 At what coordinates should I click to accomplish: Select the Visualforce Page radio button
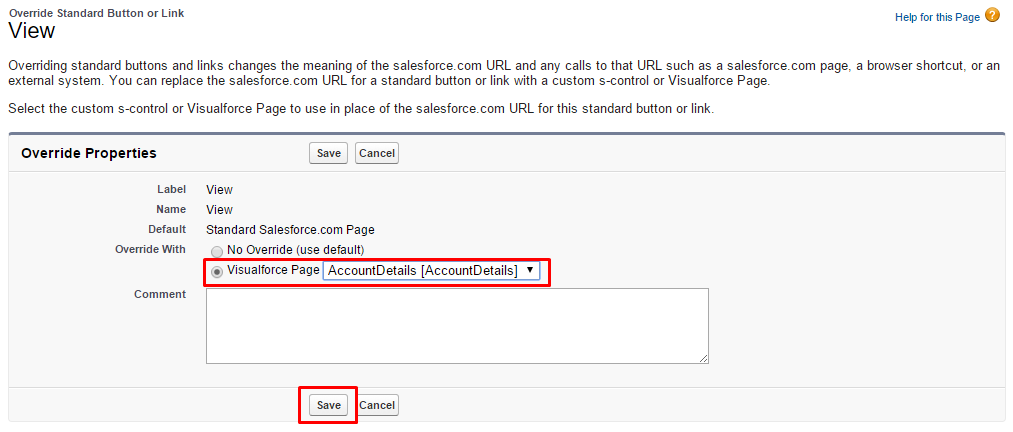tap(216, 271)
